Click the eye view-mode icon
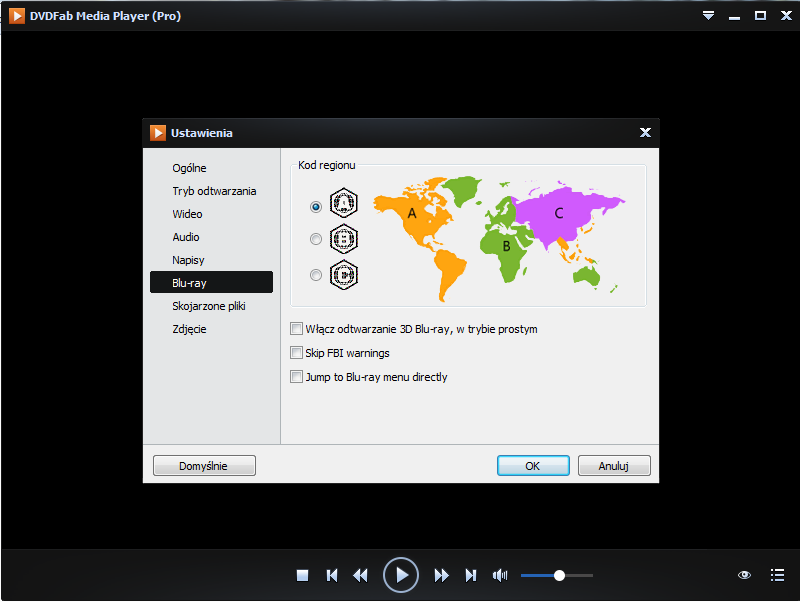Viewport: 800px width, 602px height. (744, 575)
